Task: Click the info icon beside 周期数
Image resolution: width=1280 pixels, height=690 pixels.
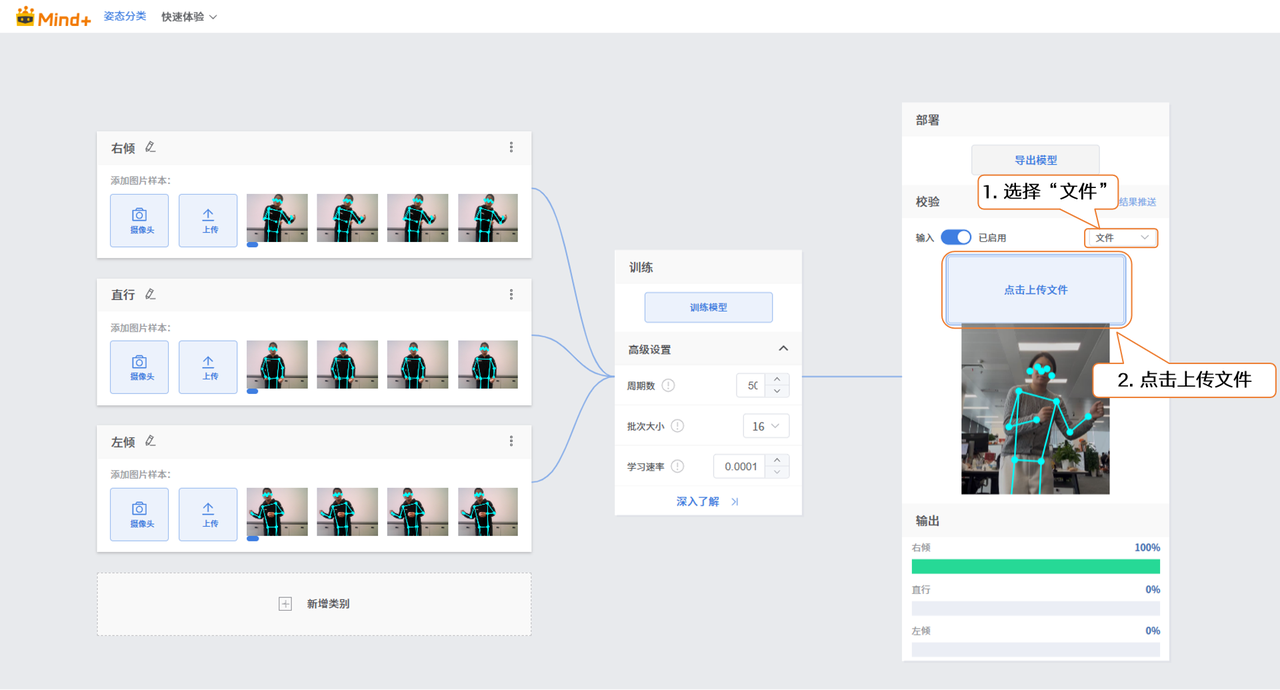Action: pyautogui.click(x=668, y=386)
